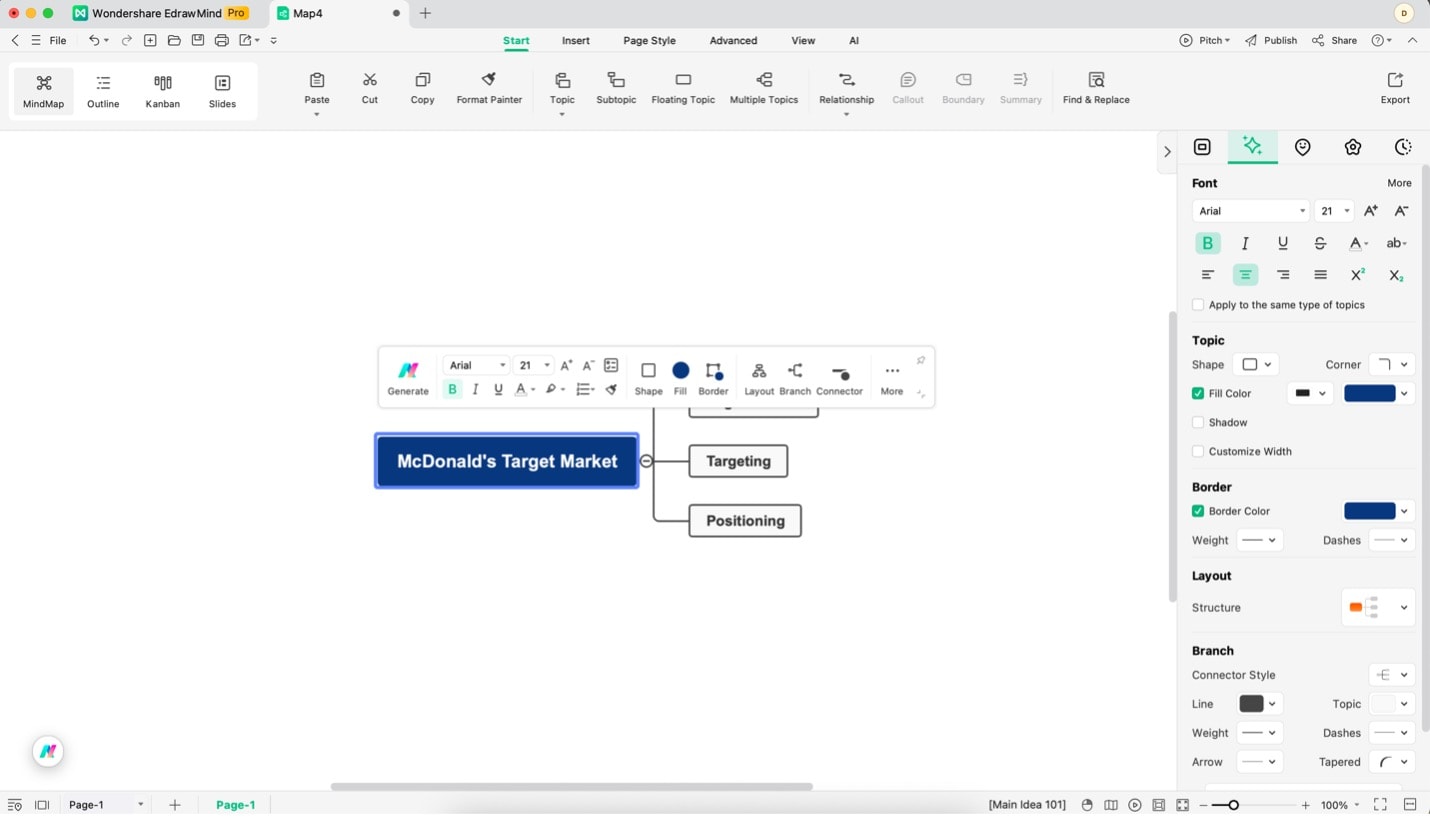The height and width of the screenshot is (818, 1430).
Task: Click the print icon in top bar
Action: [x=222, y=40]
